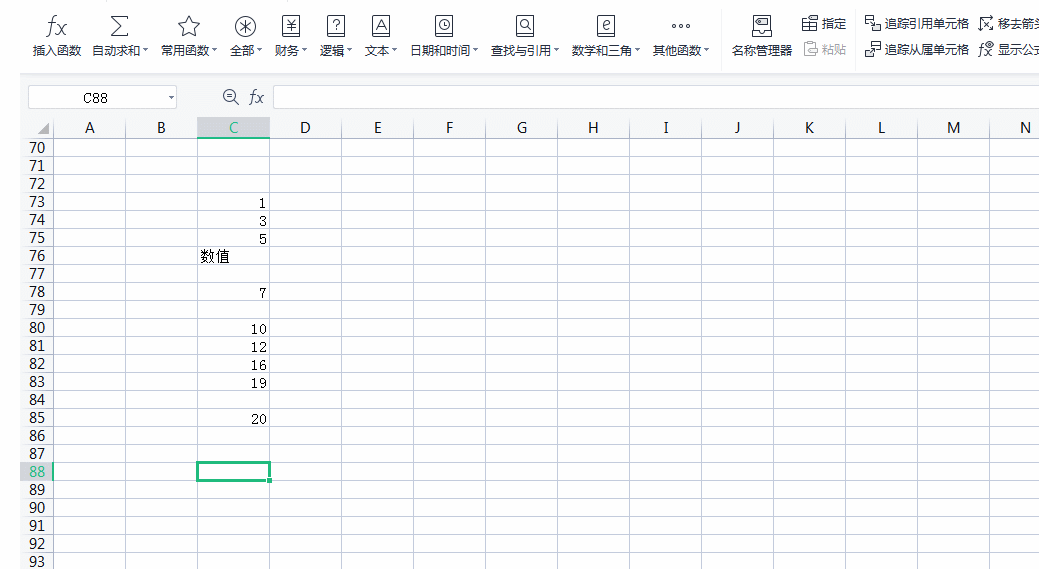Click cell C82 containing 16
1039x569 pixels.
tap(233, 364)
